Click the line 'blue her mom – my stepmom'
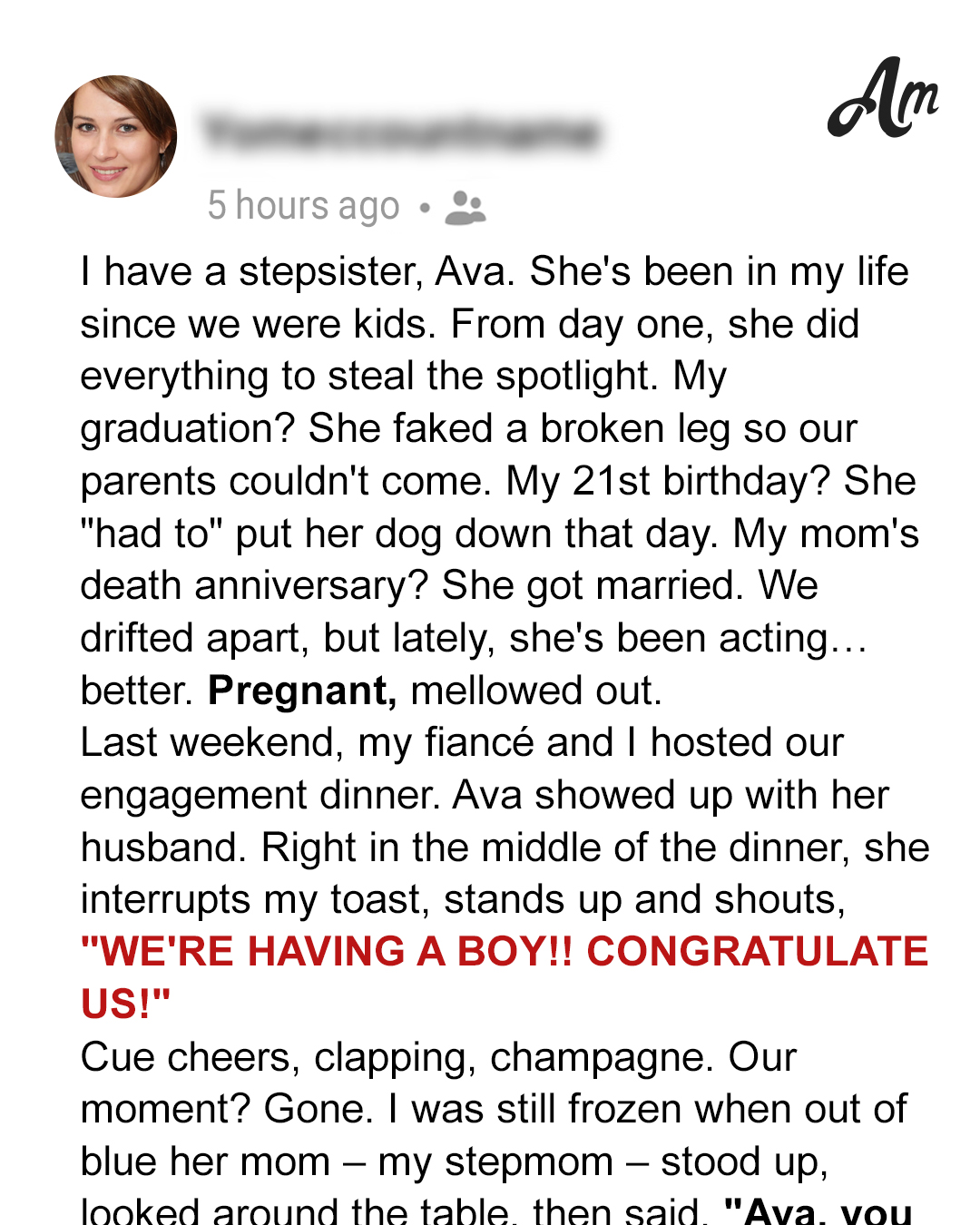The height and width of the screenshot is (1225, 980). pyautogui.click(x=455, y=1162)
